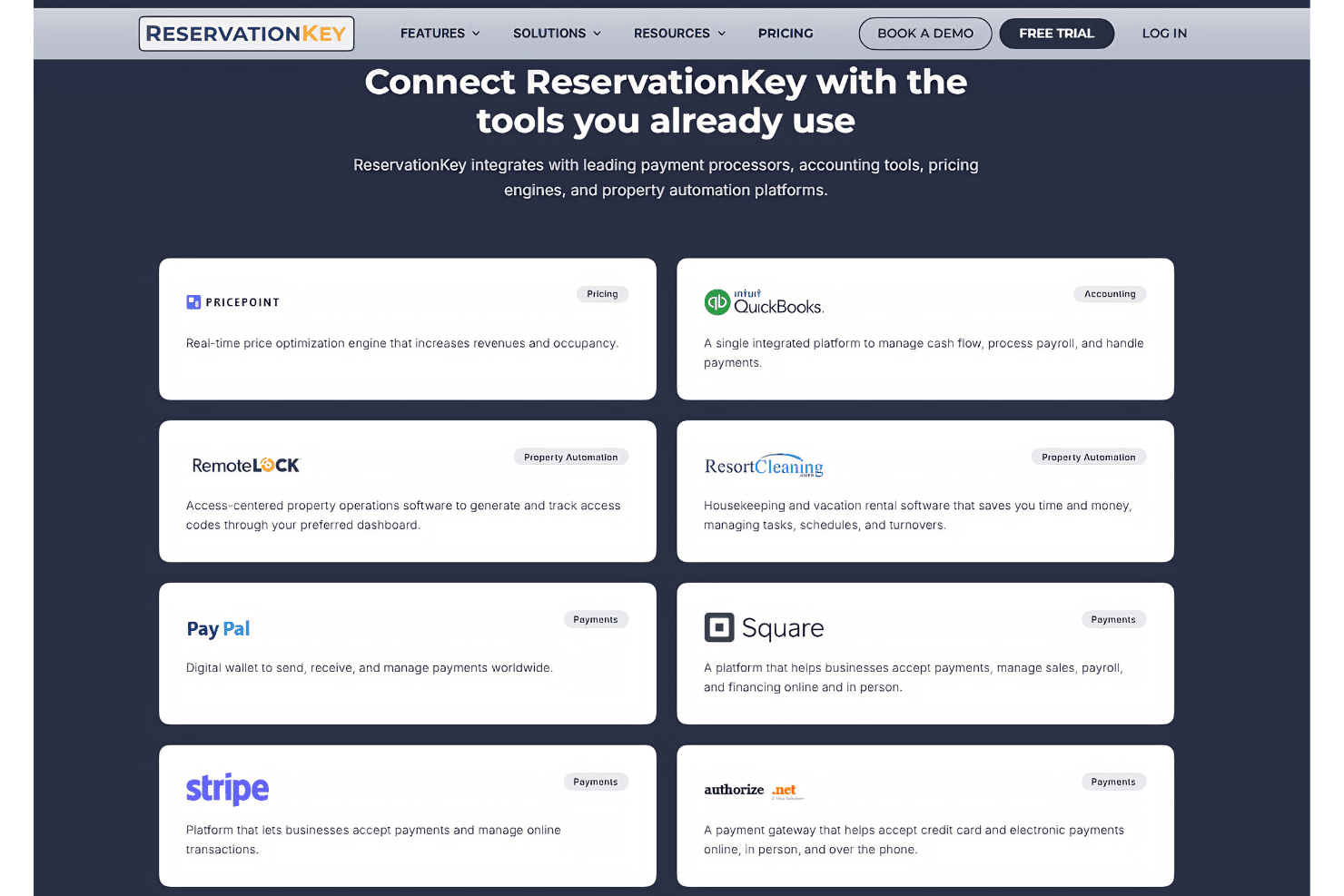The width and height of the screenshot is (1344, 896).
Task: Click Payments tag on the PayPal card
Action: [x=596, y=620]
